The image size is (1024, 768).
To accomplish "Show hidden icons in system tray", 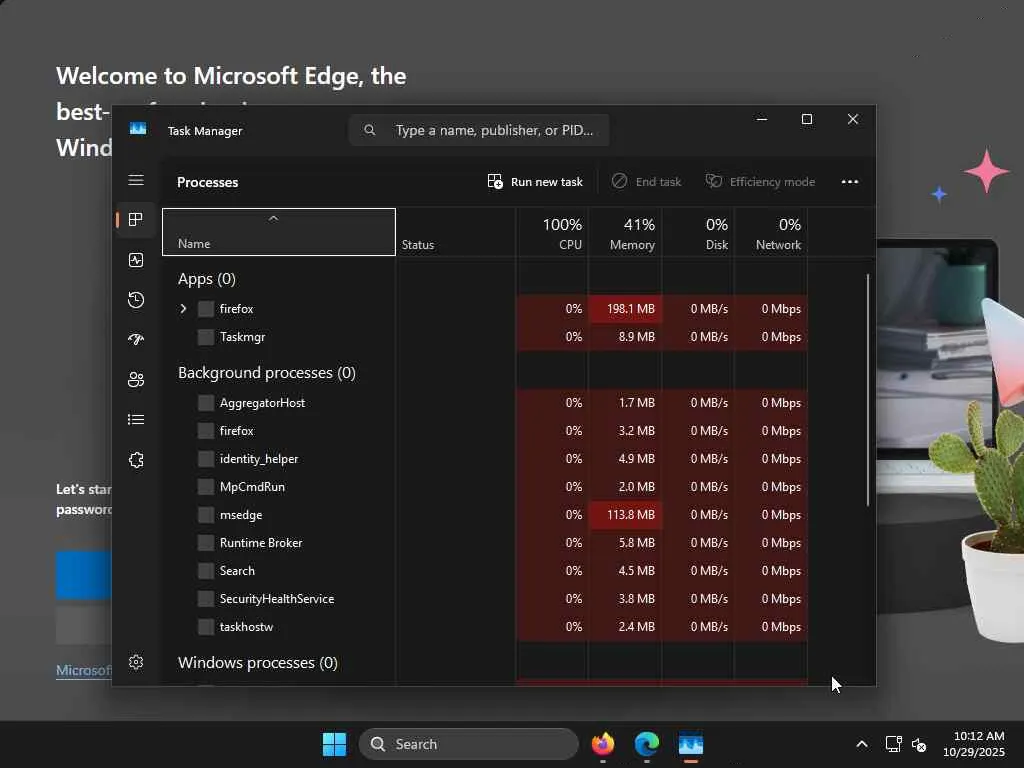I will (862, 744).
